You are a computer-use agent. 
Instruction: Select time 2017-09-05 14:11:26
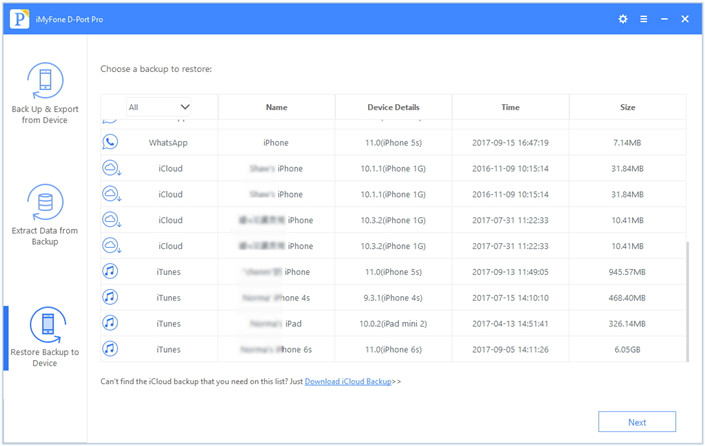point(510,349)
